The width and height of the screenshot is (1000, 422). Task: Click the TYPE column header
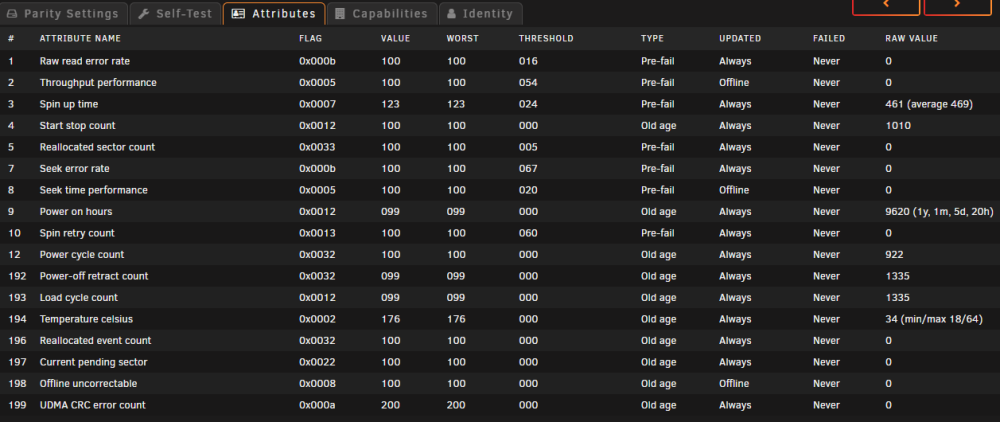coord(652,38)
